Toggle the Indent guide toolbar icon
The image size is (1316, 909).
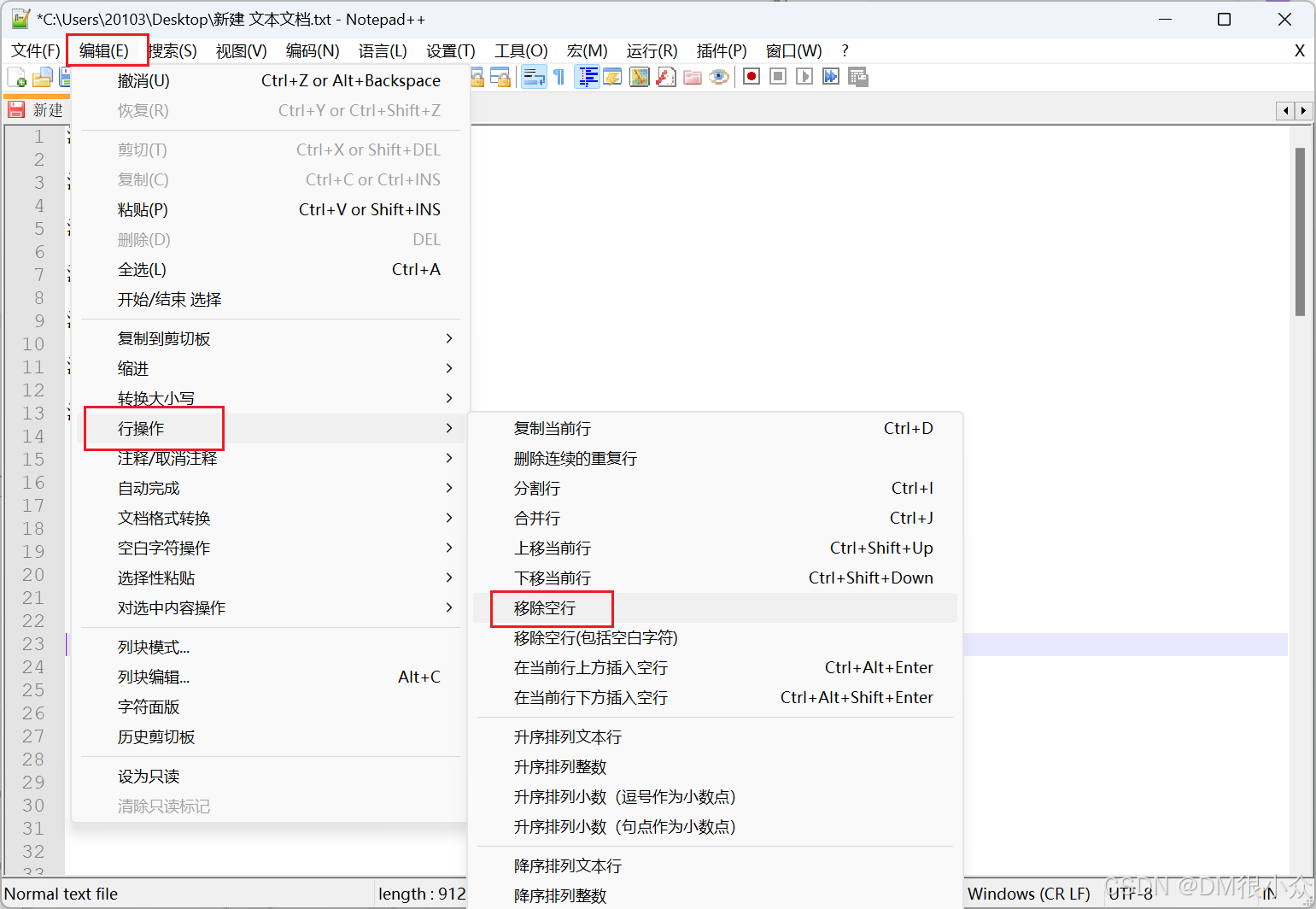pyautogui.click(x=588, y=77)
